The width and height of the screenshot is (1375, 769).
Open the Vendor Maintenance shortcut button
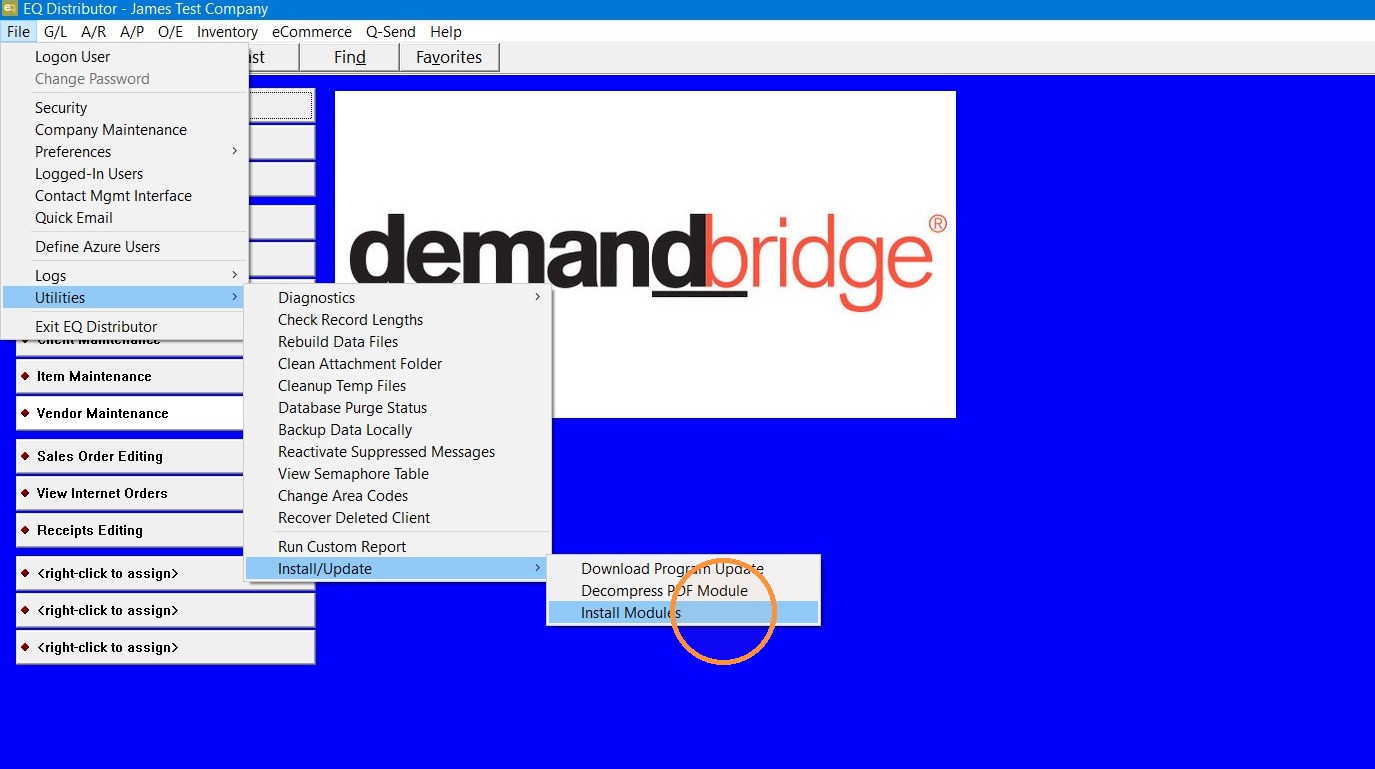pyautogui.click(x=130, y=414)
